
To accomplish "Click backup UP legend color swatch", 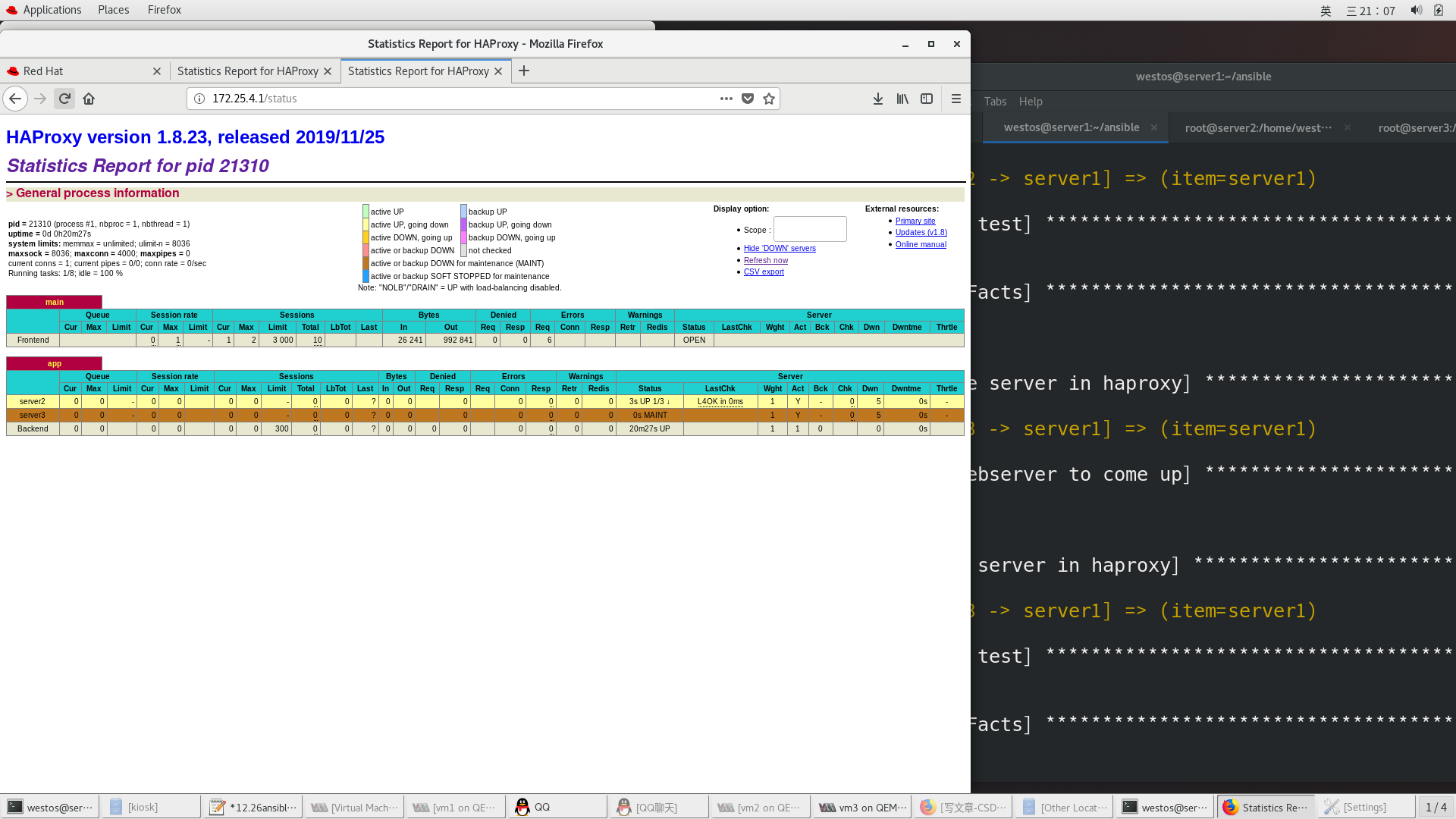I will tap(463, 212).
